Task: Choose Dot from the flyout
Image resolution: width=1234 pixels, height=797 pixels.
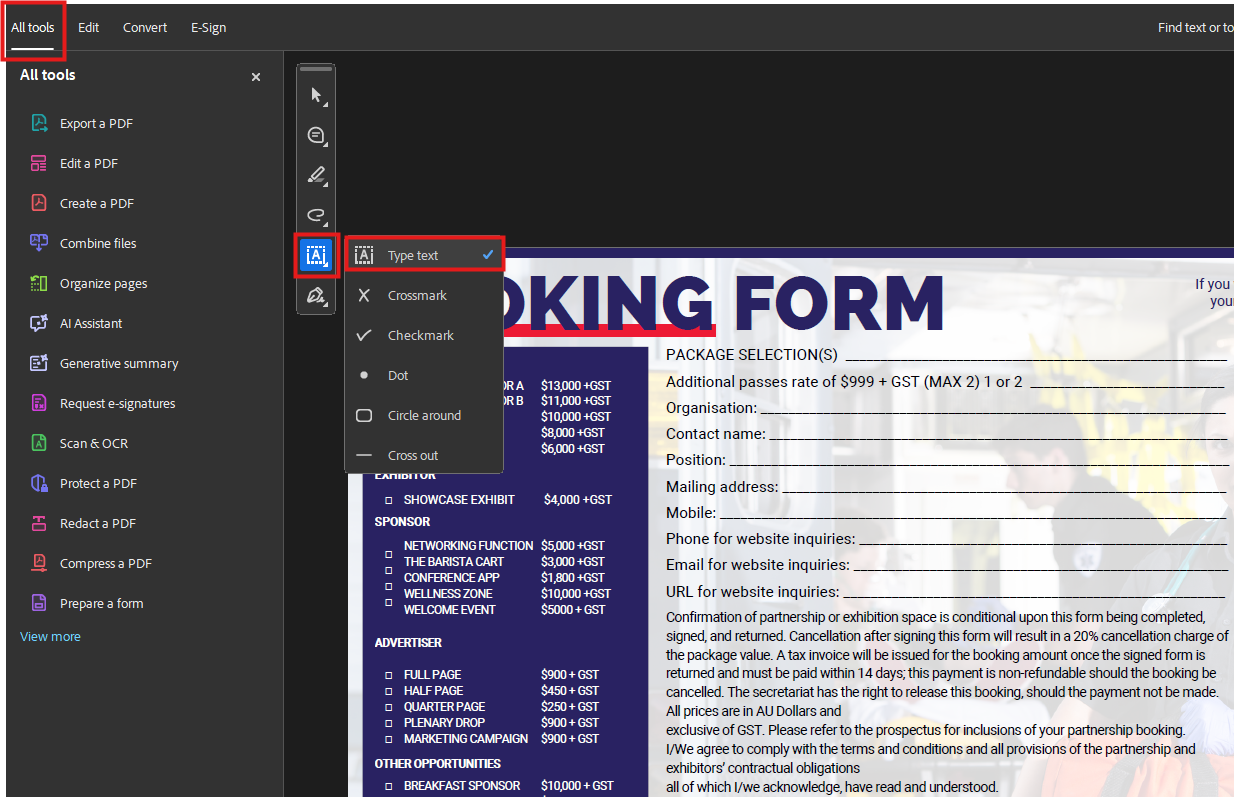Action: tap(424, 375)
